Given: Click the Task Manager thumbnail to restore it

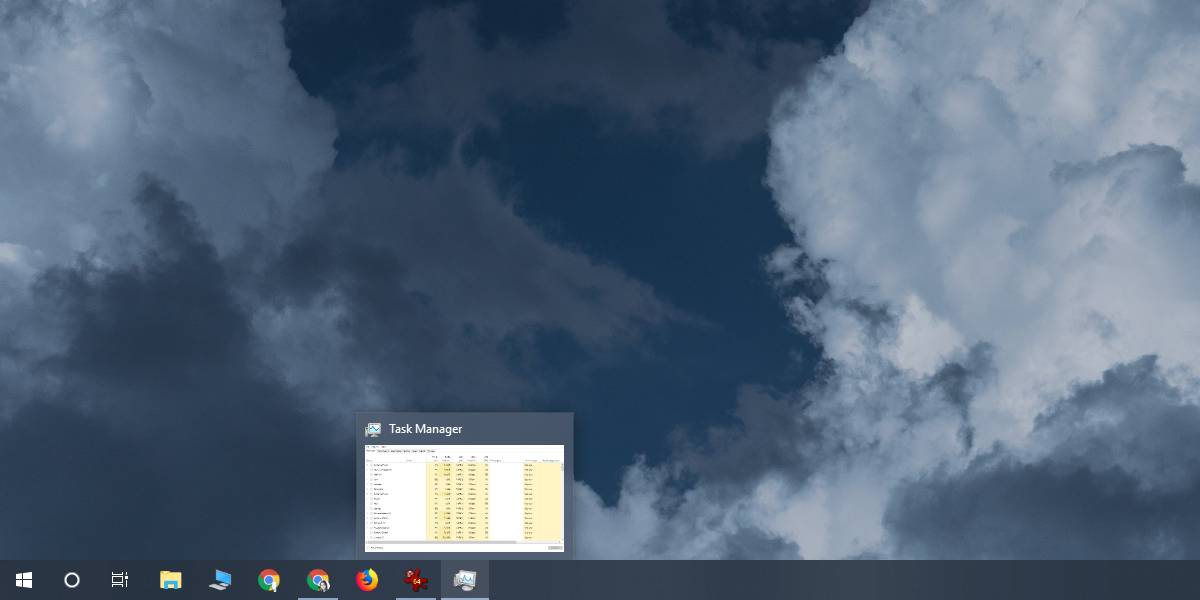Looking at the screenshot, I should [465, 495].
